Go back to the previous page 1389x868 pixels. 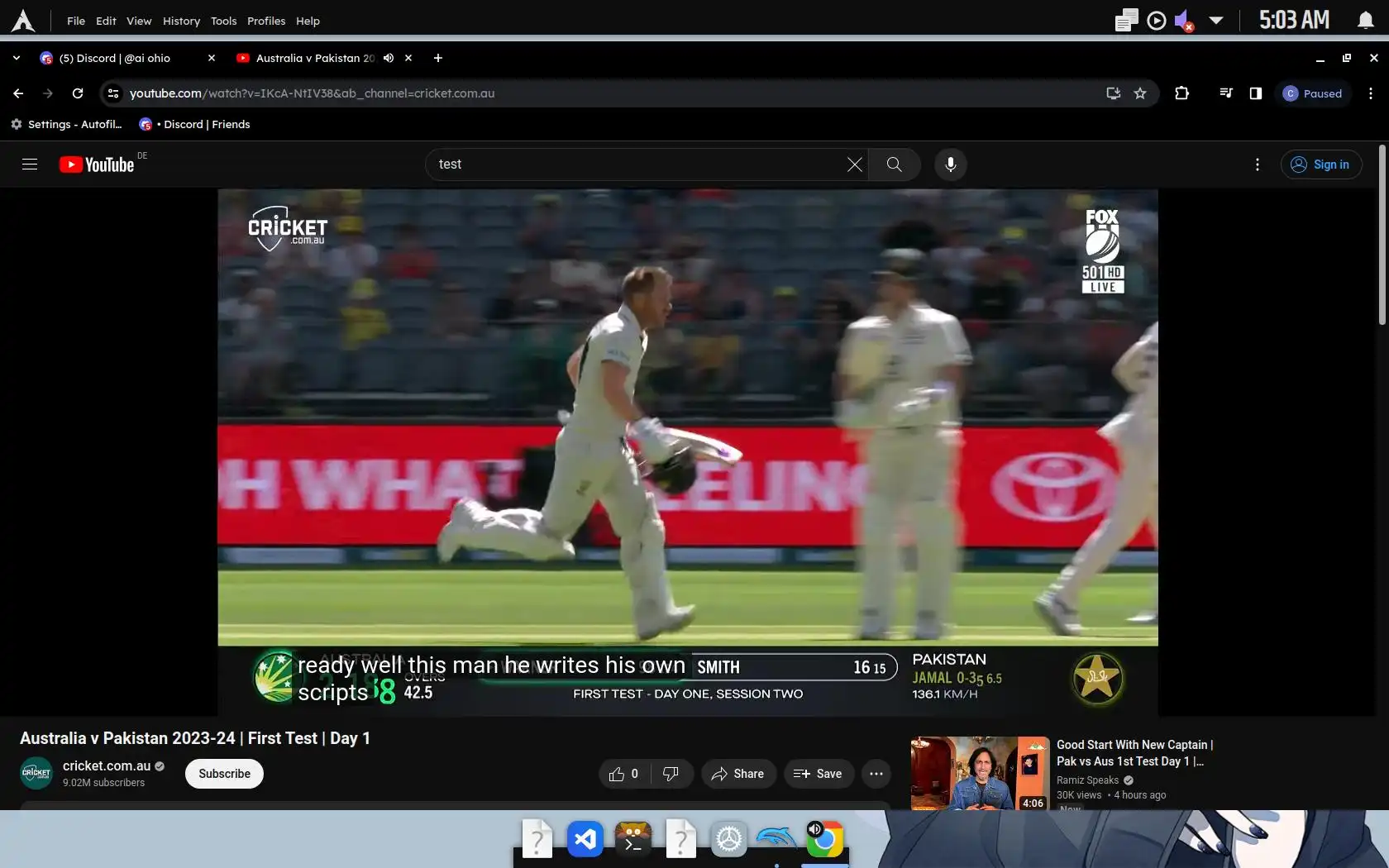point(18,93)
